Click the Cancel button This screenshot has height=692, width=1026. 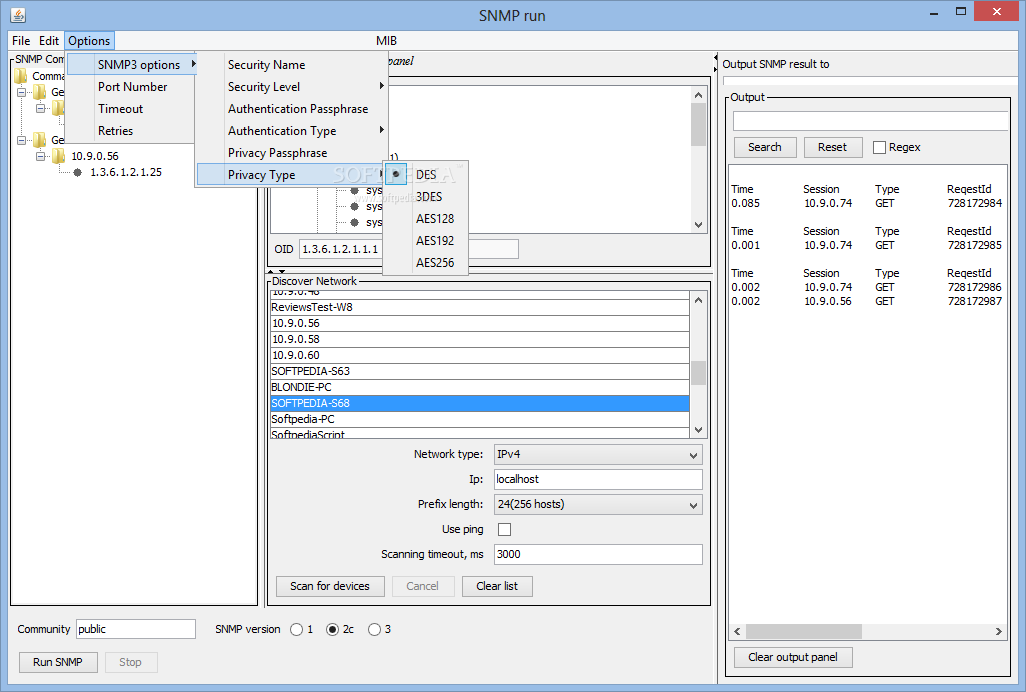click(423, 586)
